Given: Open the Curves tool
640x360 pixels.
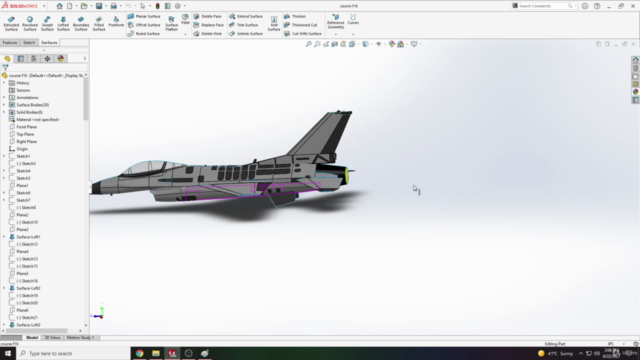Looking at the screenshot, I should 353,19.
